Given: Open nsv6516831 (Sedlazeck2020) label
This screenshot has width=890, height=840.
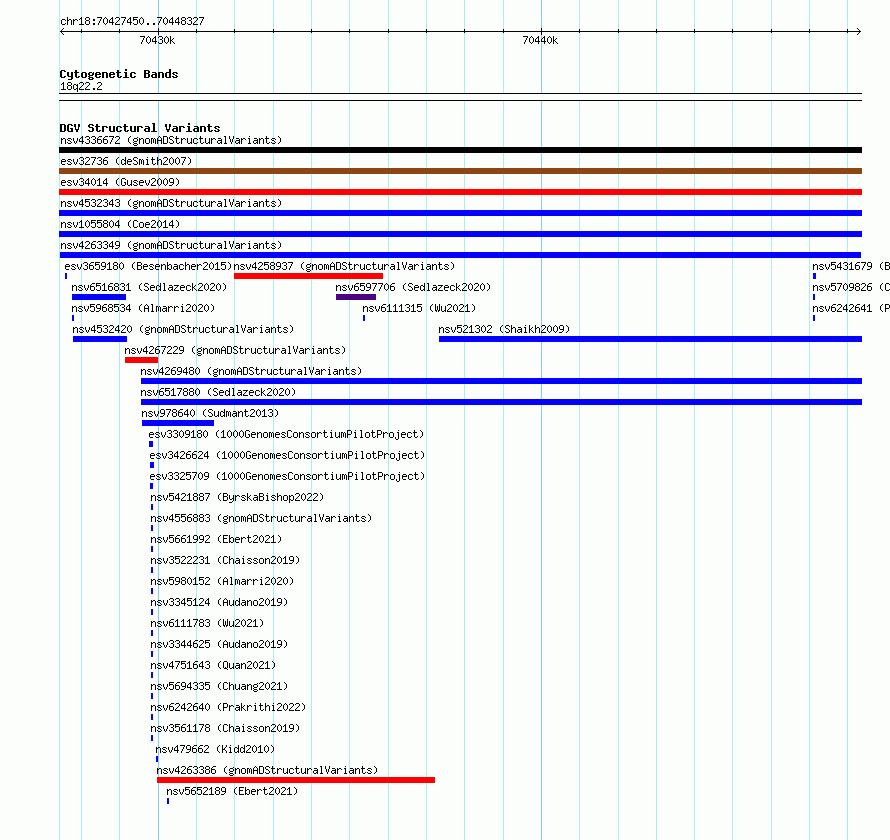Looking at the screenshot, I should pos(149,287).
